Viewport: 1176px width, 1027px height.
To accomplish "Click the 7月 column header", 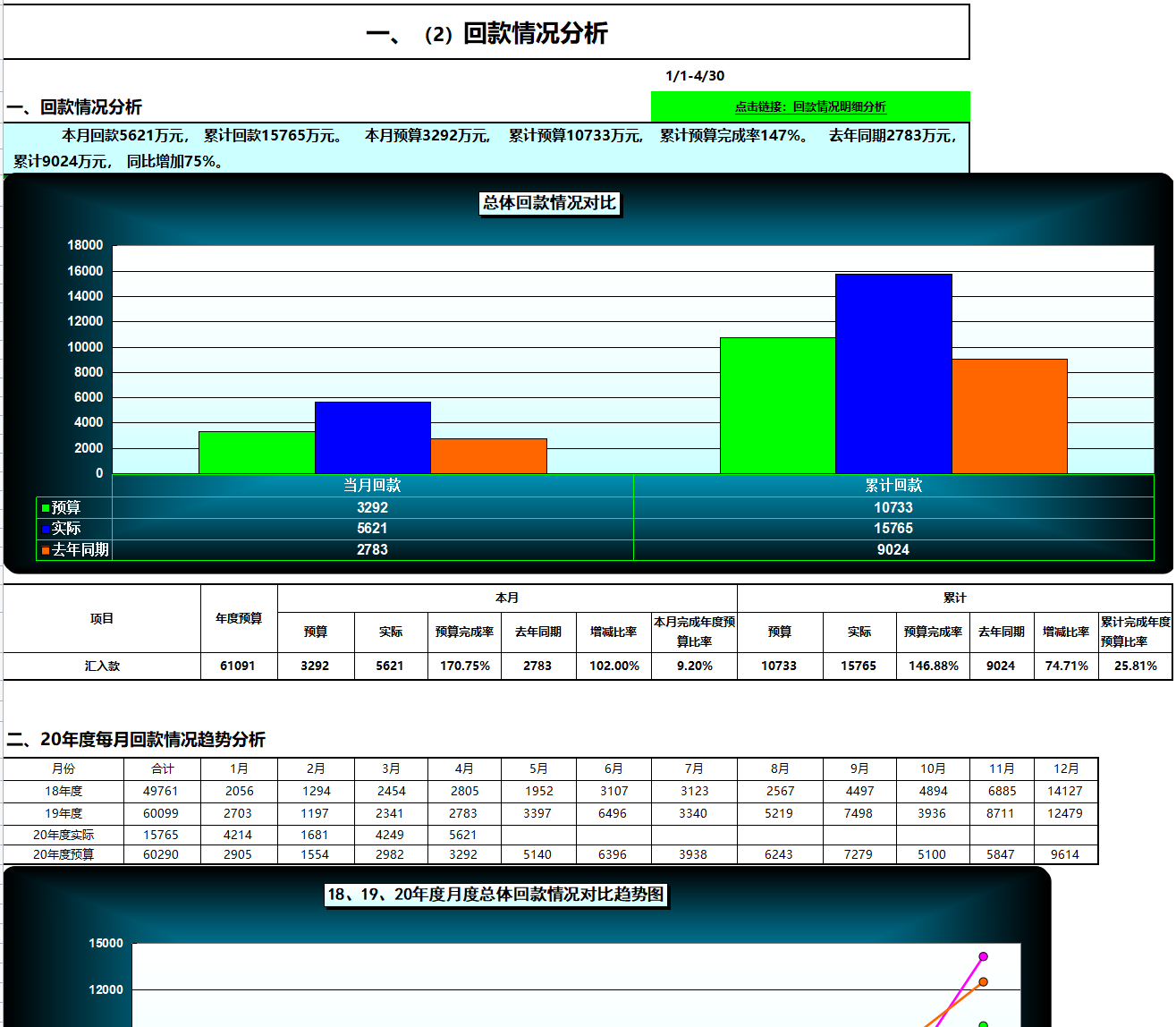I will tap(695, 769).
